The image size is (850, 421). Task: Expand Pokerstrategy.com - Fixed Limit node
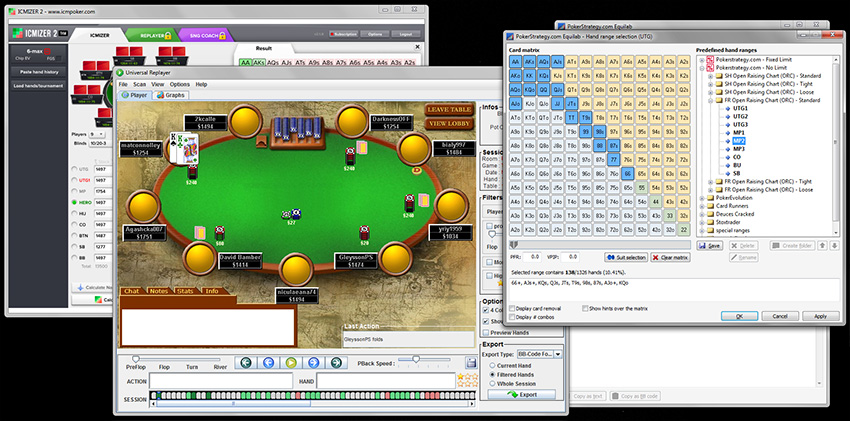click(x=703, y=60)
